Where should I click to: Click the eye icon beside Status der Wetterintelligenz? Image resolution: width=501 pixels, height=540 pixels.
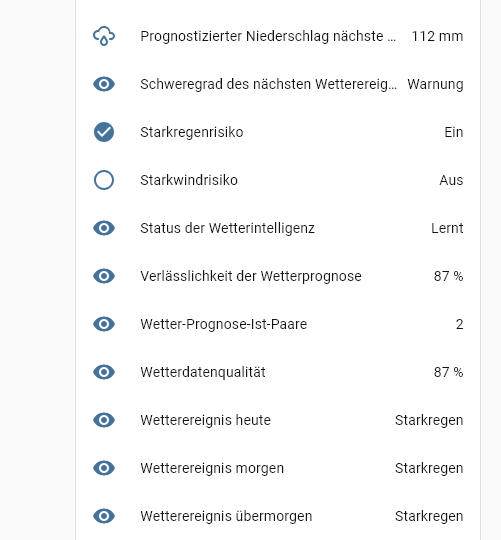point(104,228)
